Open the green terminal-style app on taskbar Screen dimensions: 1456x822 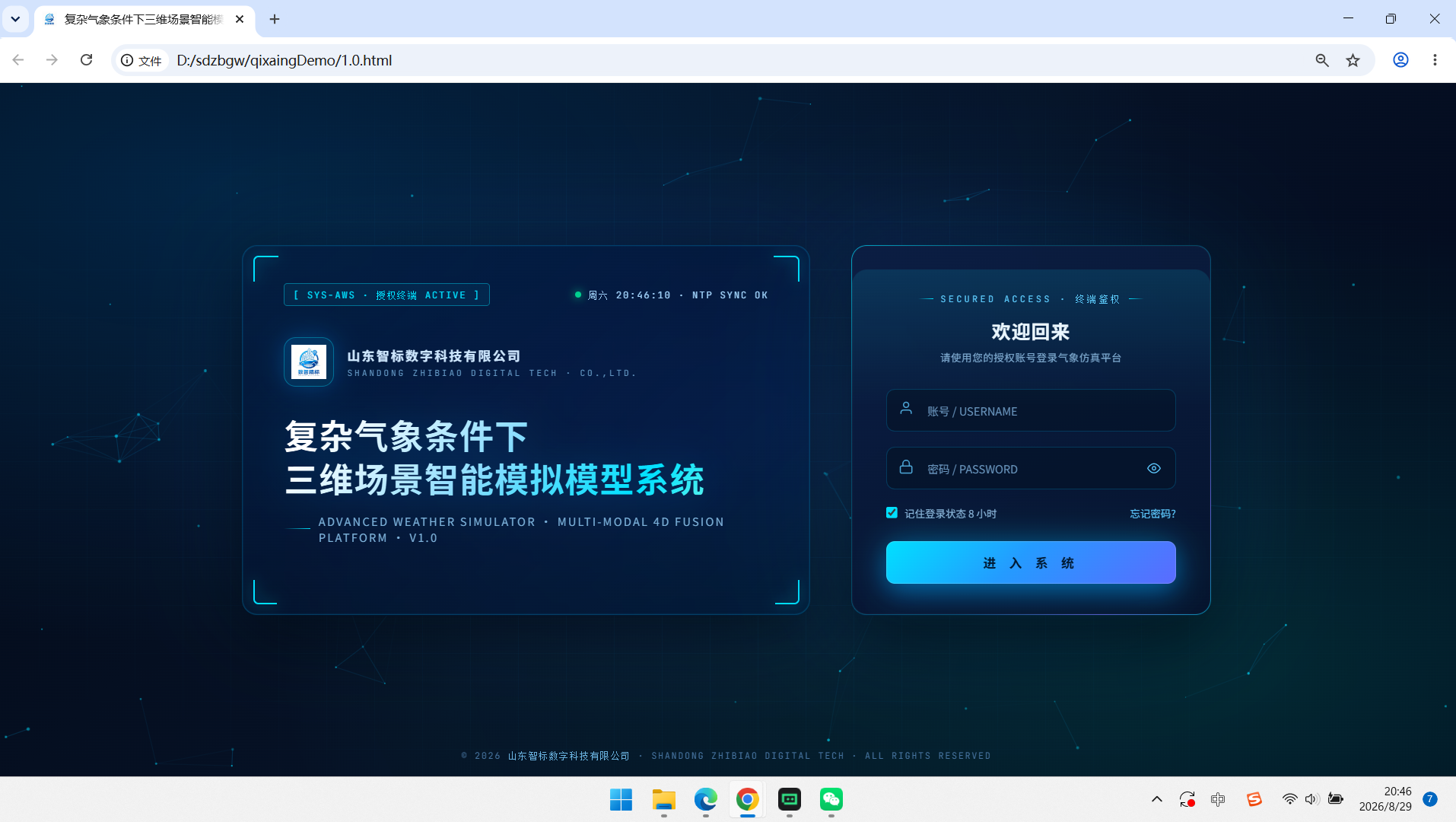[x=789, y=799]
